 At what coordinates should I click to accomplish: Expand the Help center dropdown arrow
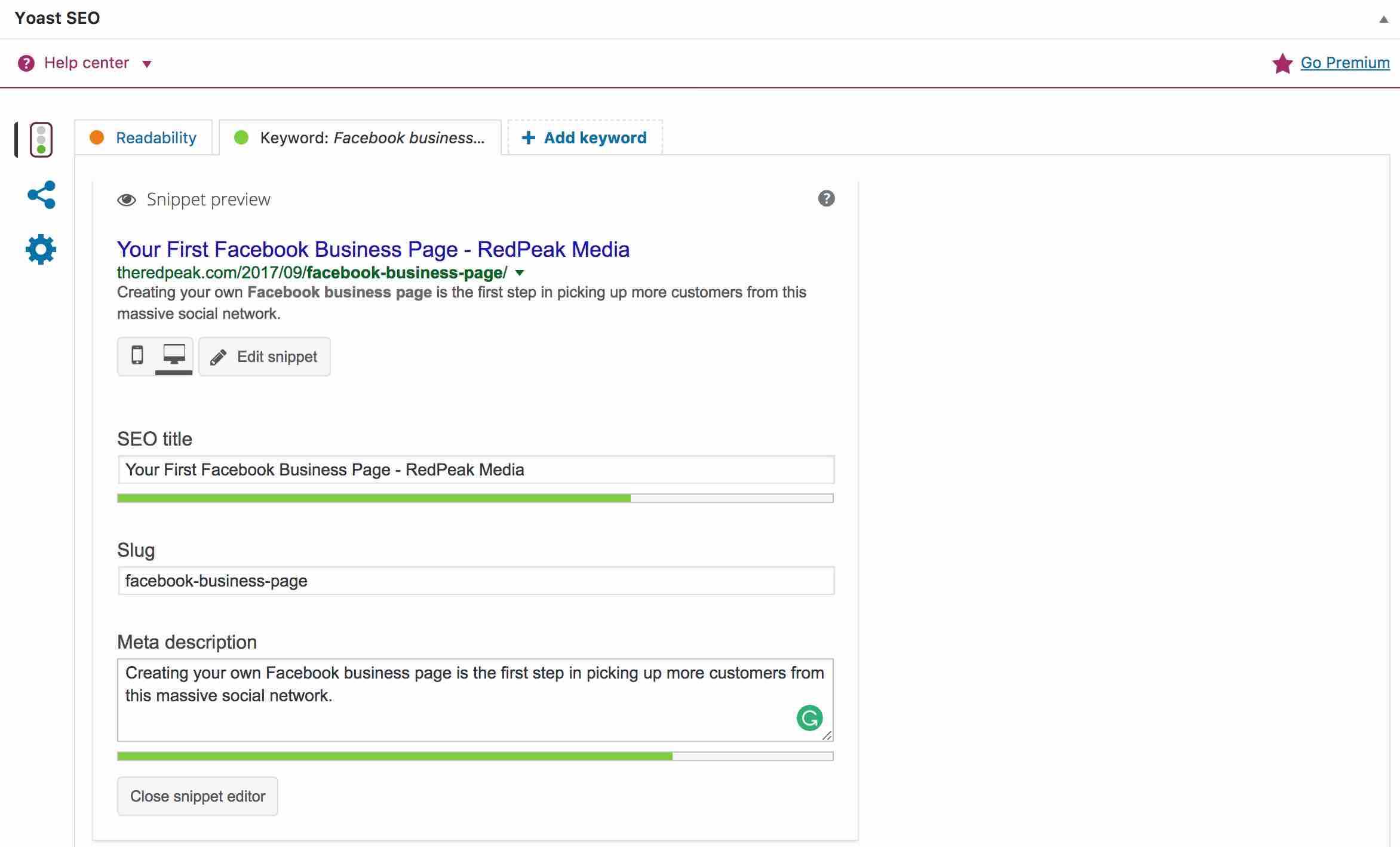coord(147,64)
